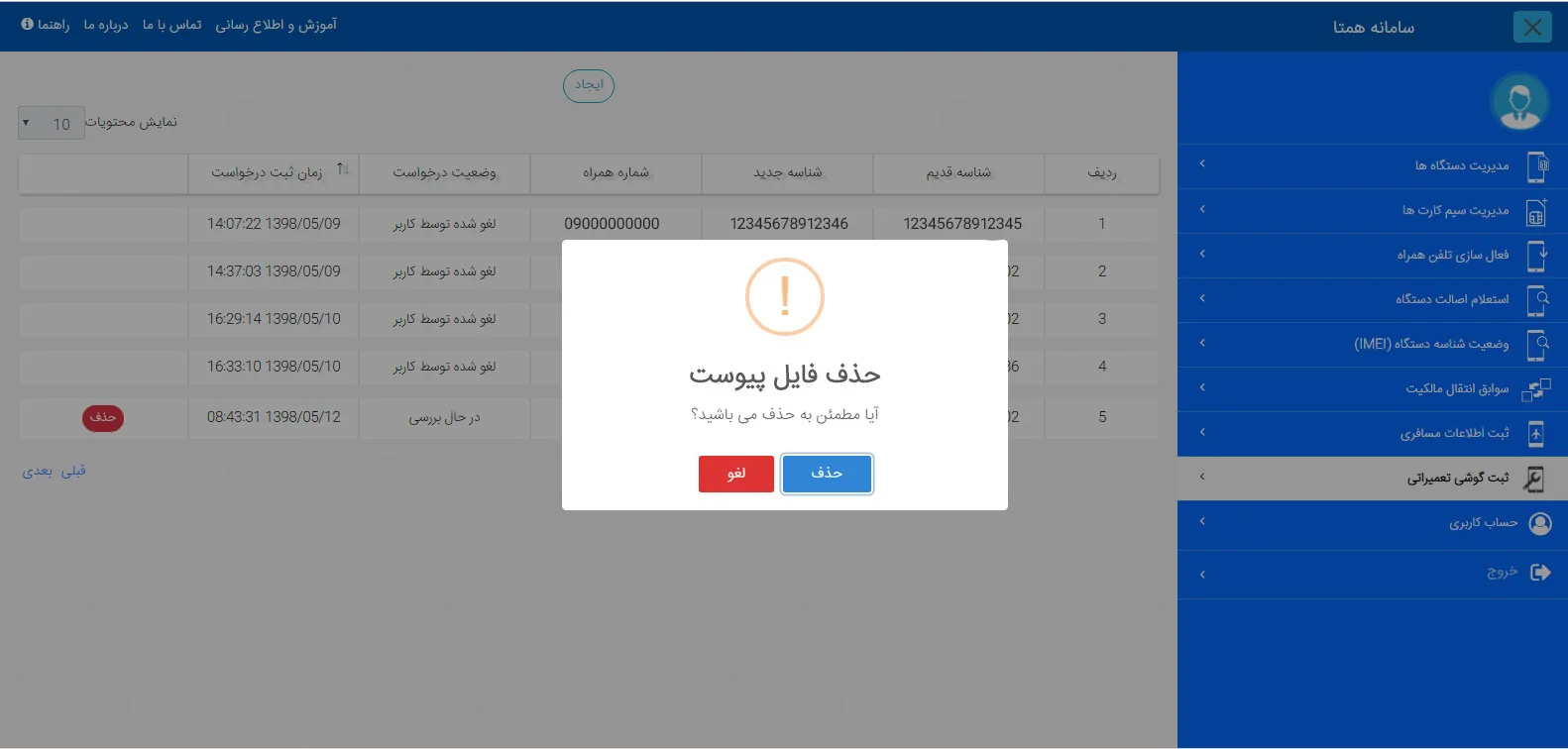Open the page-size dropdown showing 10
The image size is (1568, 749).
tap(52, 123)
